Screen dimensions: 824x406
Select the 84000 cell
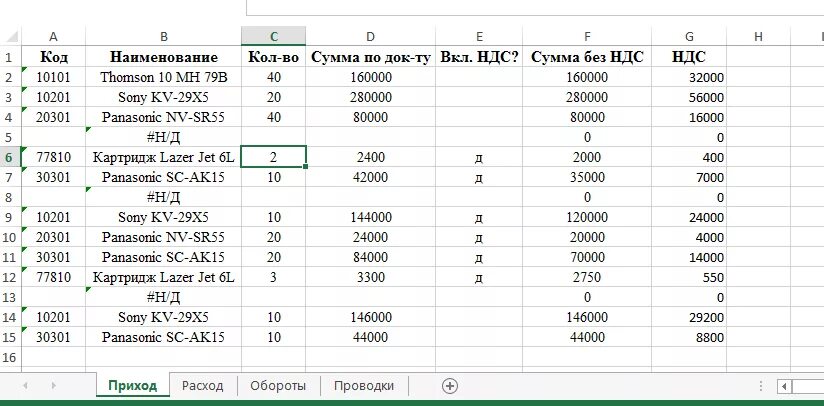[x=370, y=257]
